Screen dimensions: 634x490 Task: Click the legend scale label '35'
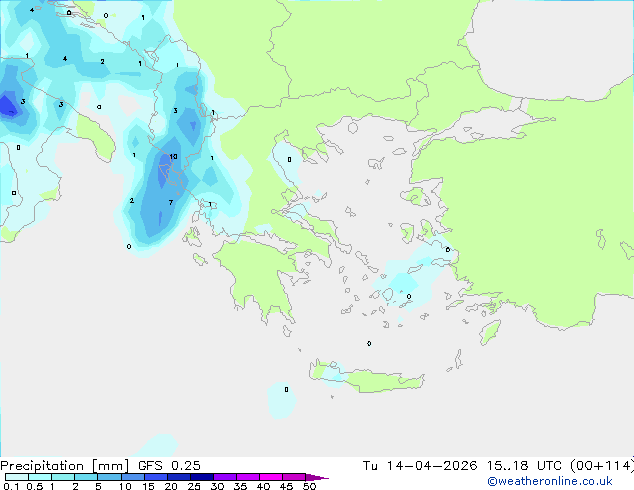pos(240,486)
